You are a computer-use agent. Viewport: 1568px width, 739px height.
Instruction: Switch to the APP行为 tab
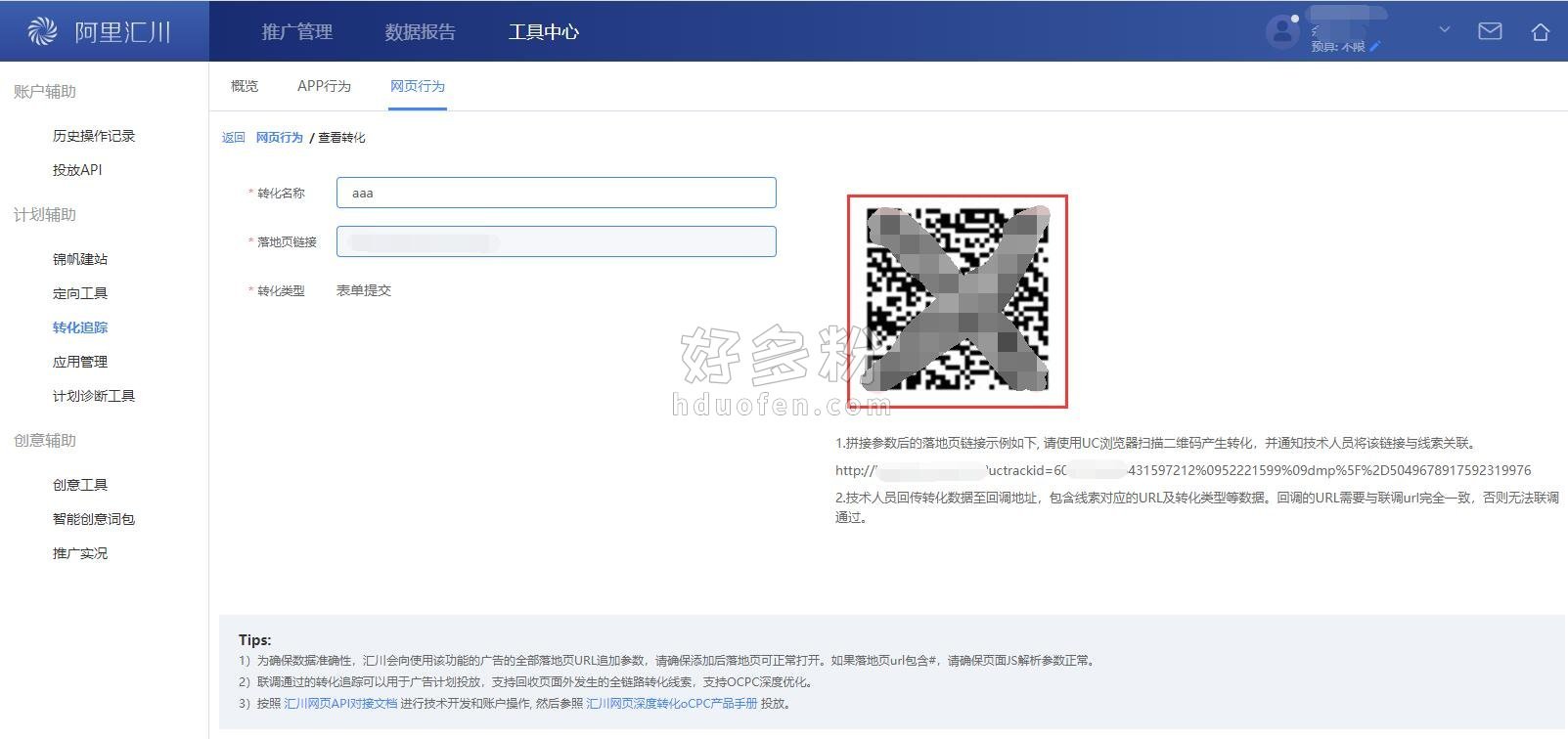[x=324, y=86]
